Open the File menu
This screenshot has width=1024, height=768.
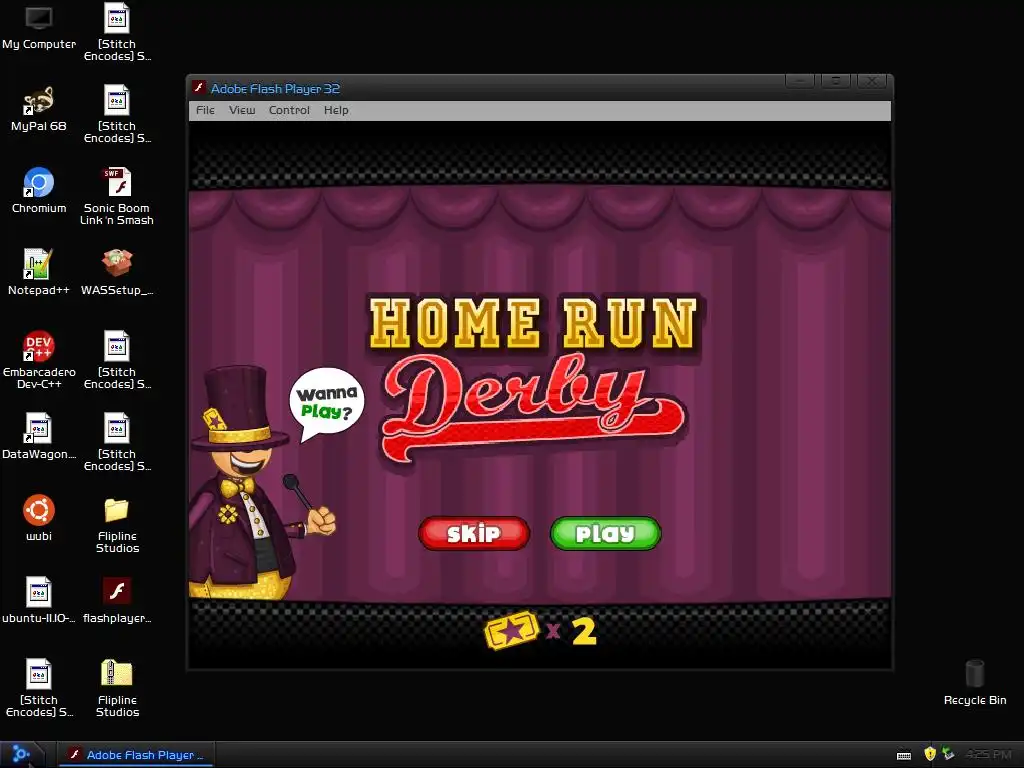point(205,110)
